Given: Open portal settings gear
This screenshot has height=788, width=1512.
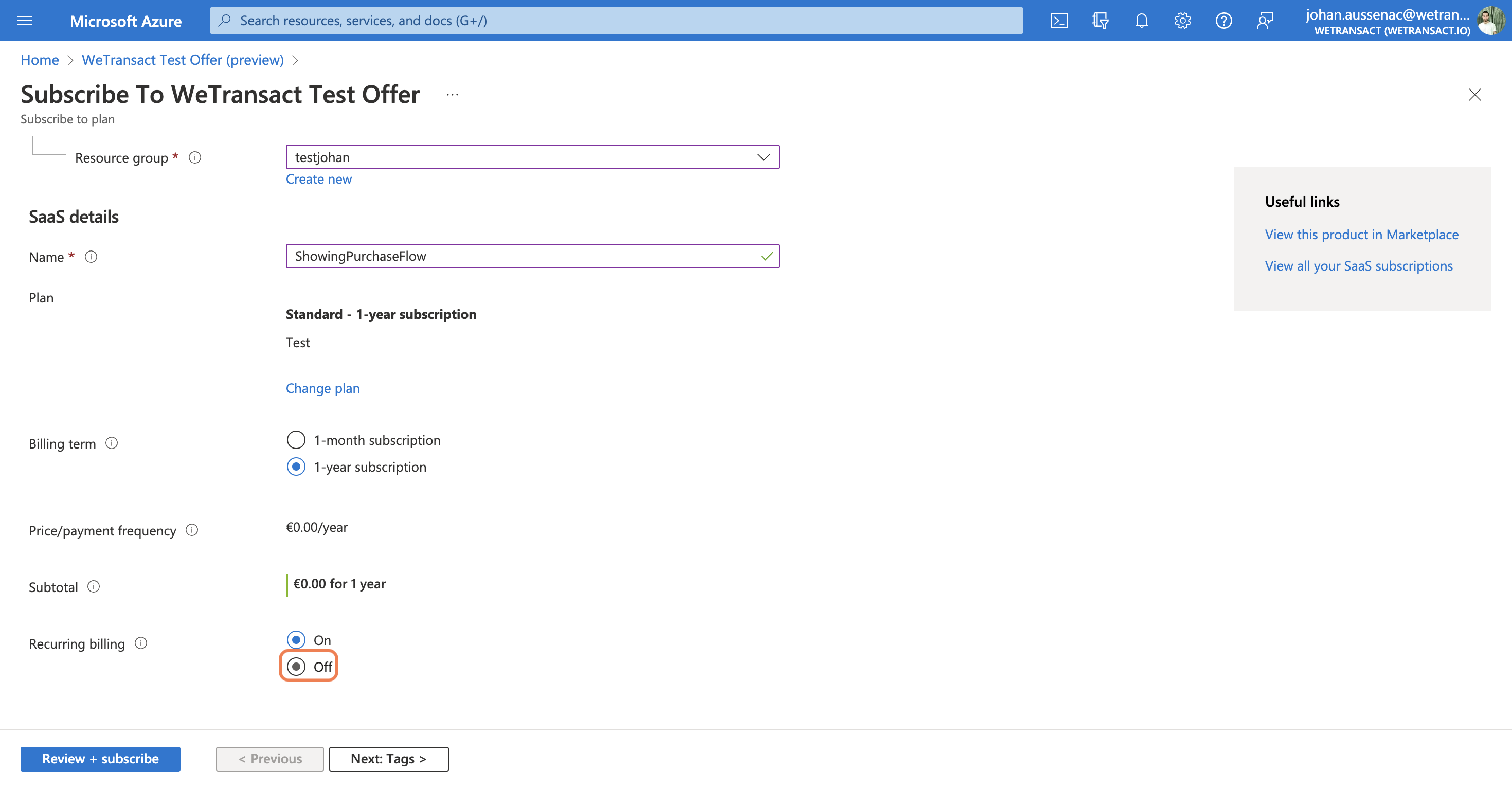Looking at the screenshot, I should coord(1182,21).
